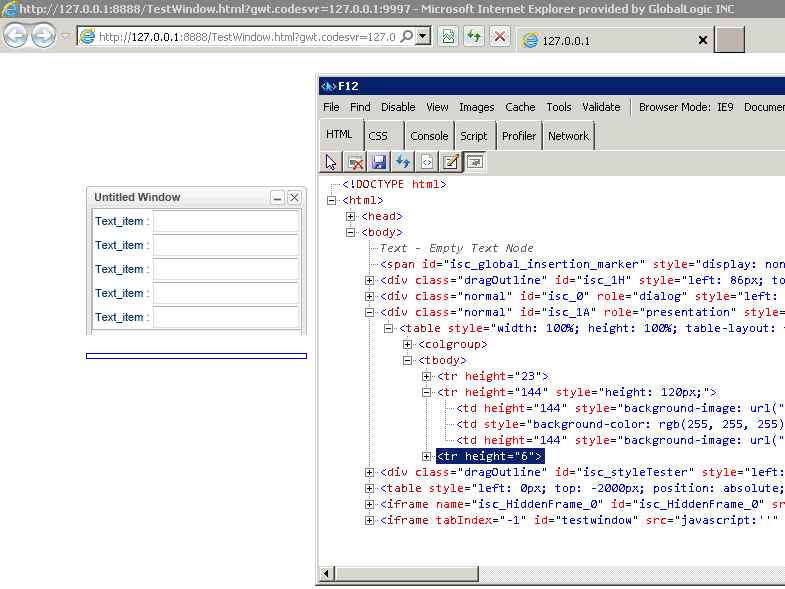Viewport: 785px width, 589px height.
Task: Stop page loading with the red X button
Action: point(500,37)
